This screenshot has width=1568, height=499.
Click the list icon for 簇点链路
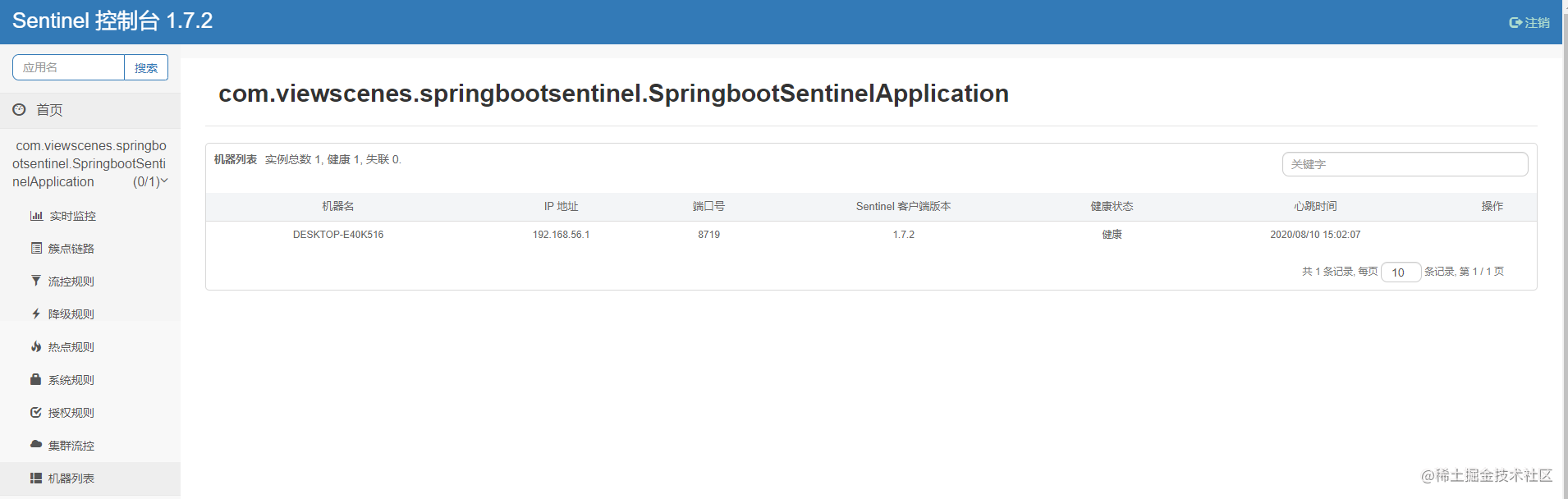pyautogui.click(x=36, y=248)
